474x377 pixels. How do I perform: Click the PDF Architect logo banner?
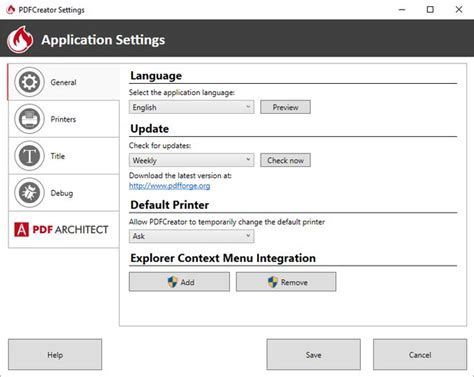pos(61,229)
